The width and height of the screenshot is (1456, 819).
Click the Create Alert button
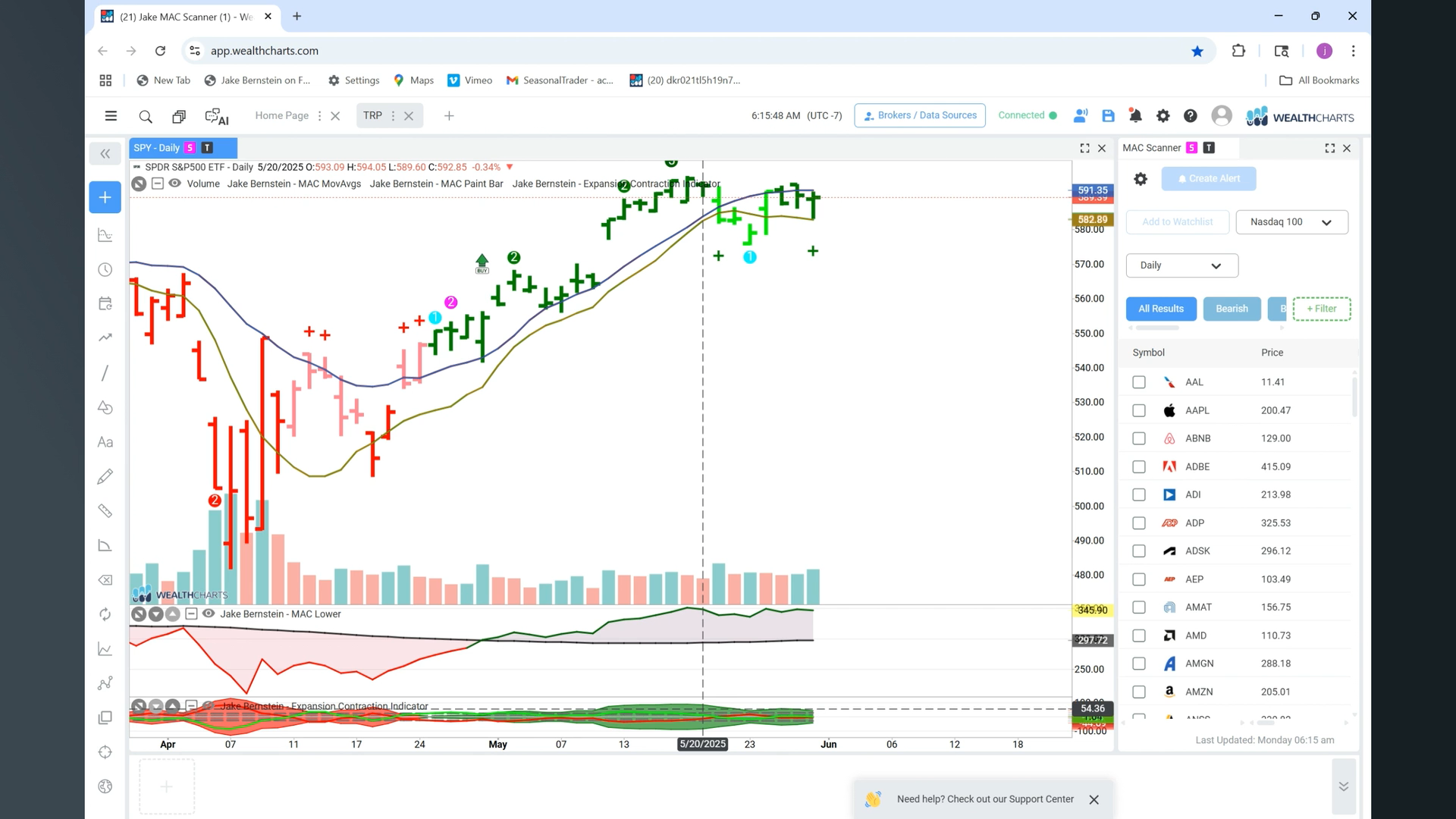[x=1208, y=179]
